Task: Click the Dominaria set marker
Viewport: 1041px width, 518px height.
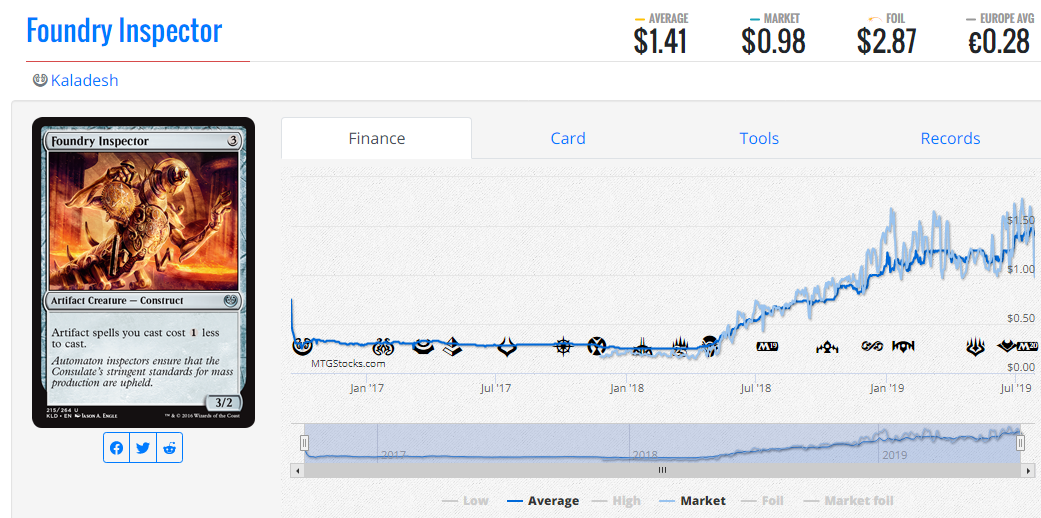Action: [711, 346]
